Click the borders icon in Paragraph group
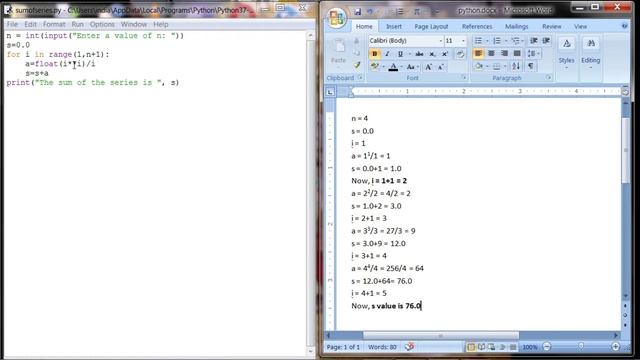 (x=496, y=66)
